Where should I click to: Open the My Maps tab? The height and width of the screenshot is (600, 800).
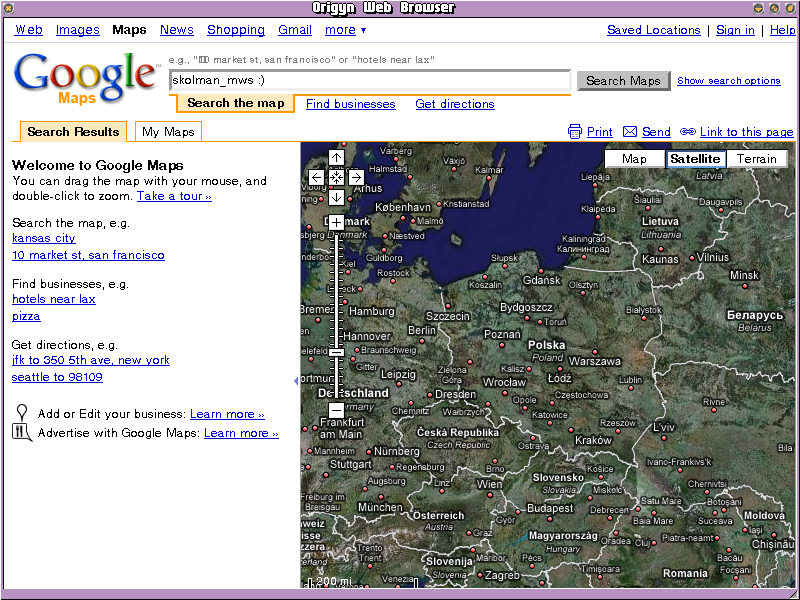coord(168,132)
